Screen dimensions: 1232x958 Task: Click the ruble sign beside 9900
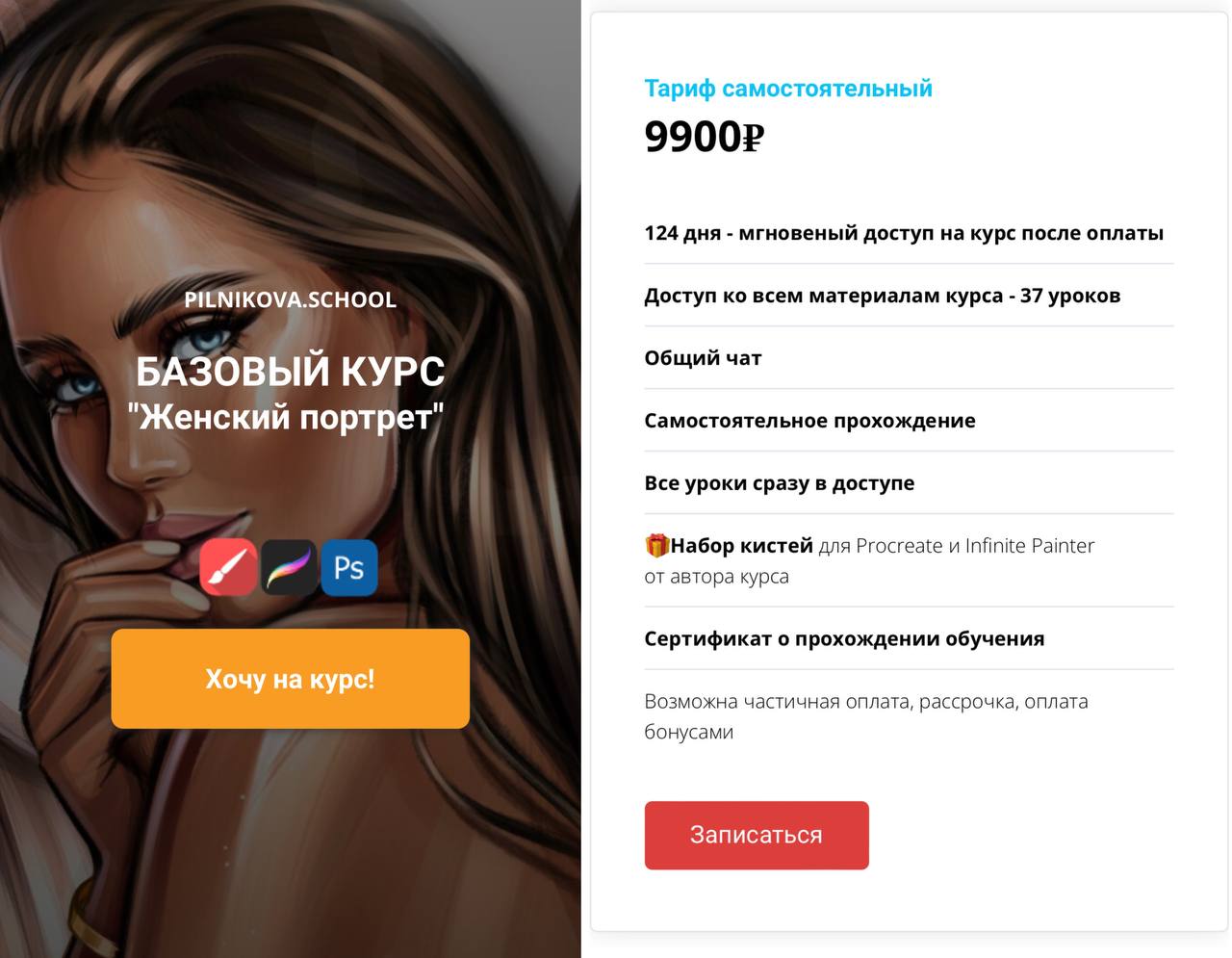pos(753,138)
